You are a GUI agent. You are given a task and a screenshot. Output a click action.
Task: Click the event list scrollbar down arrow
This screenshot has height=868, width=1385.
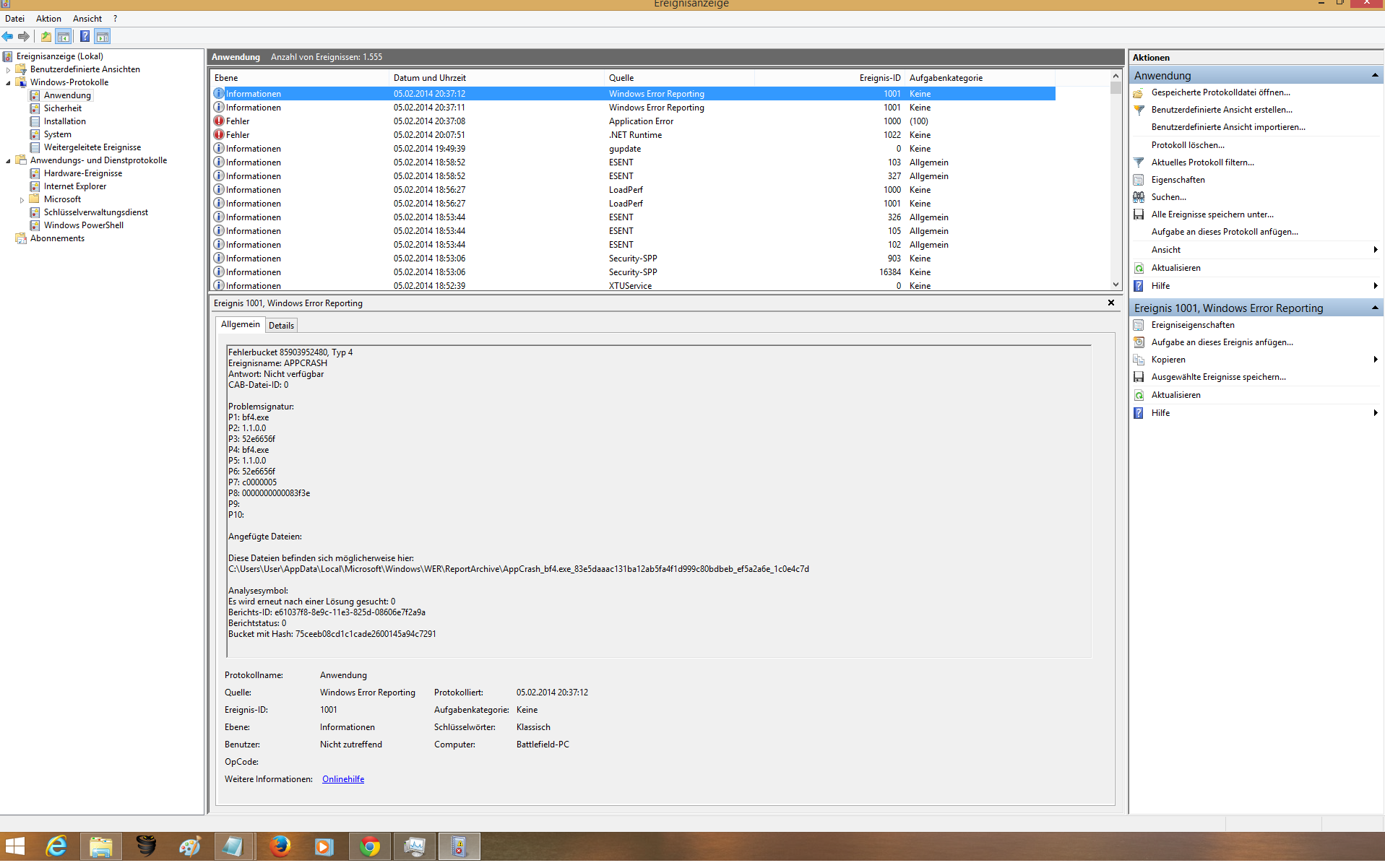pos(1116,285)
